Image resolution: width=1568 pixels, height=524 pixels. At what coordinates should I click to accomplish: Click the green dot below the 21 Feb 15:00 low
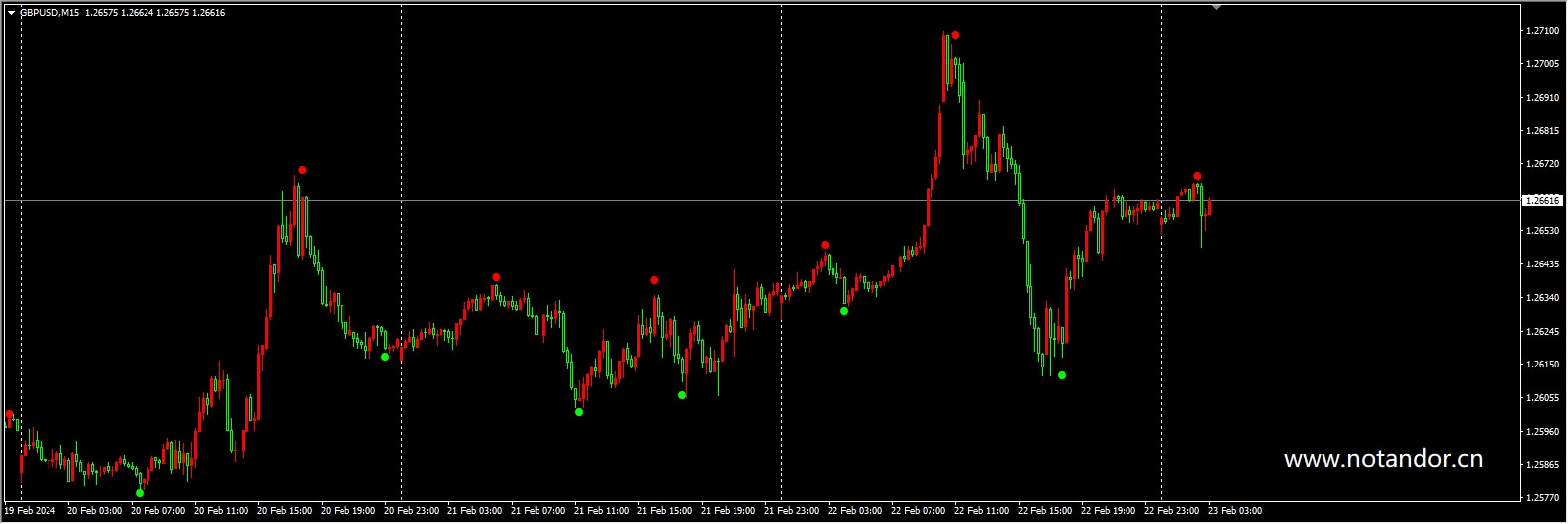tap(682, 395)
